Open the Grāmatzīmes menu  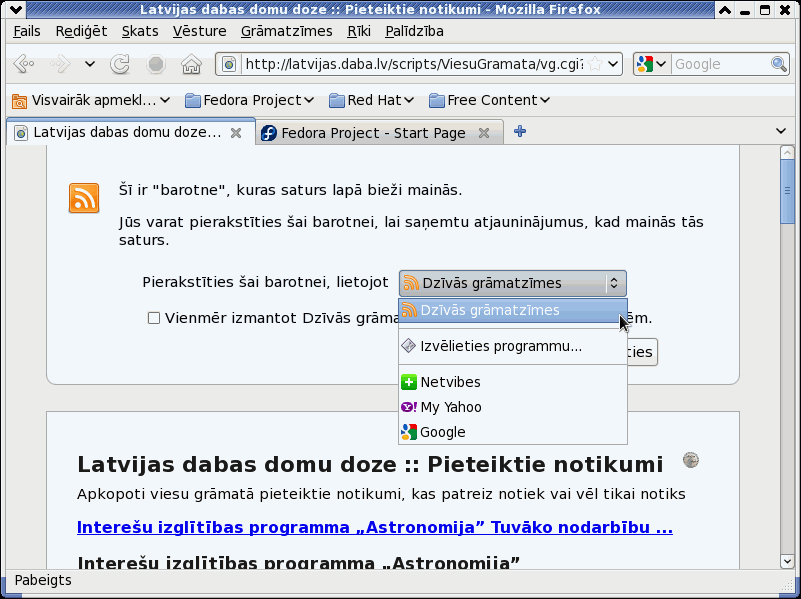pyautogui.click(x=287, y=31)
